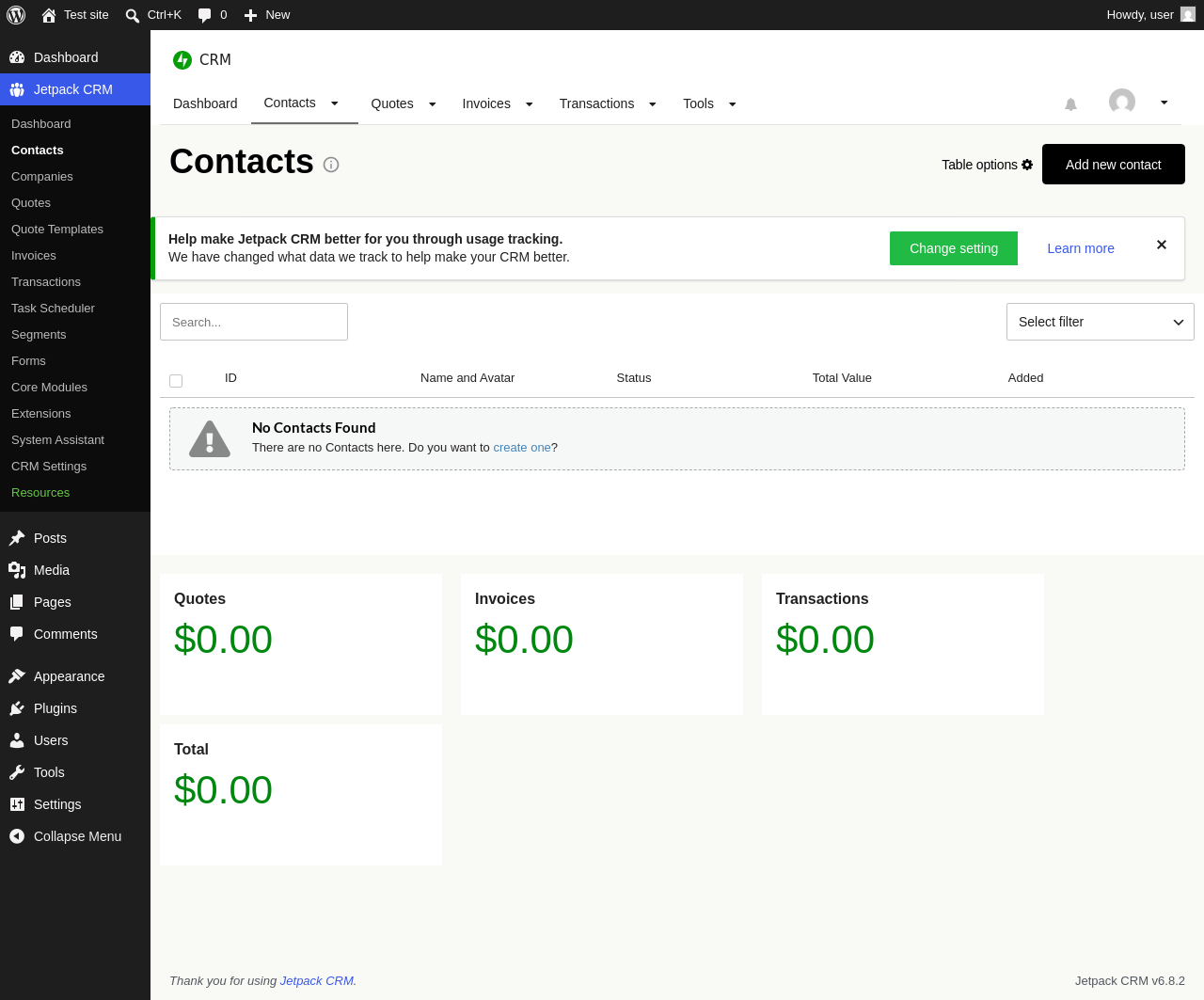Image resolution: width=1204 pixels, height=1000 pixels.
Task: Open the green Resources link in sidebar
Action: (x=40, y=493)
